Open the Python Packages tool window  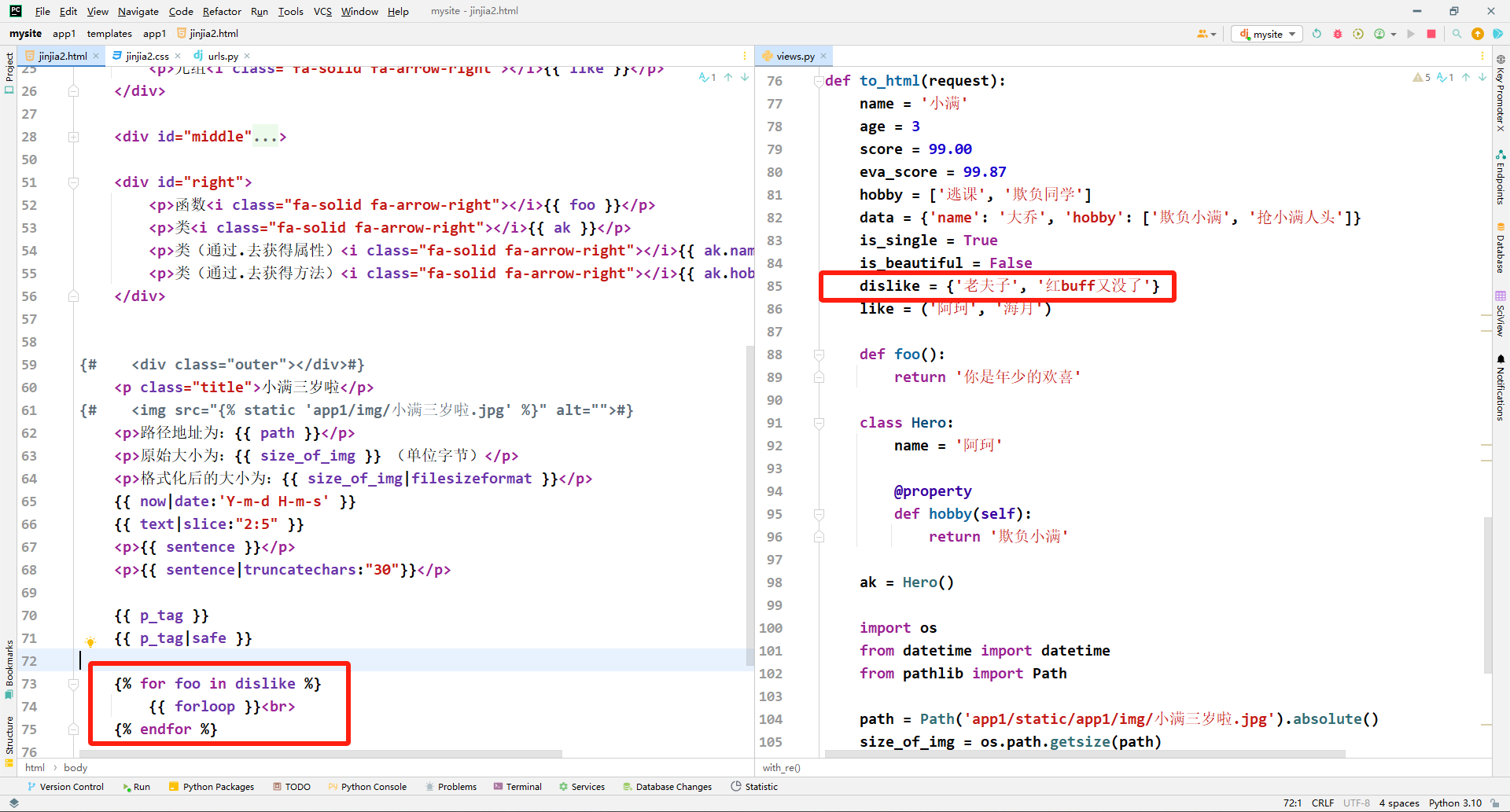(x=212, y=786)
